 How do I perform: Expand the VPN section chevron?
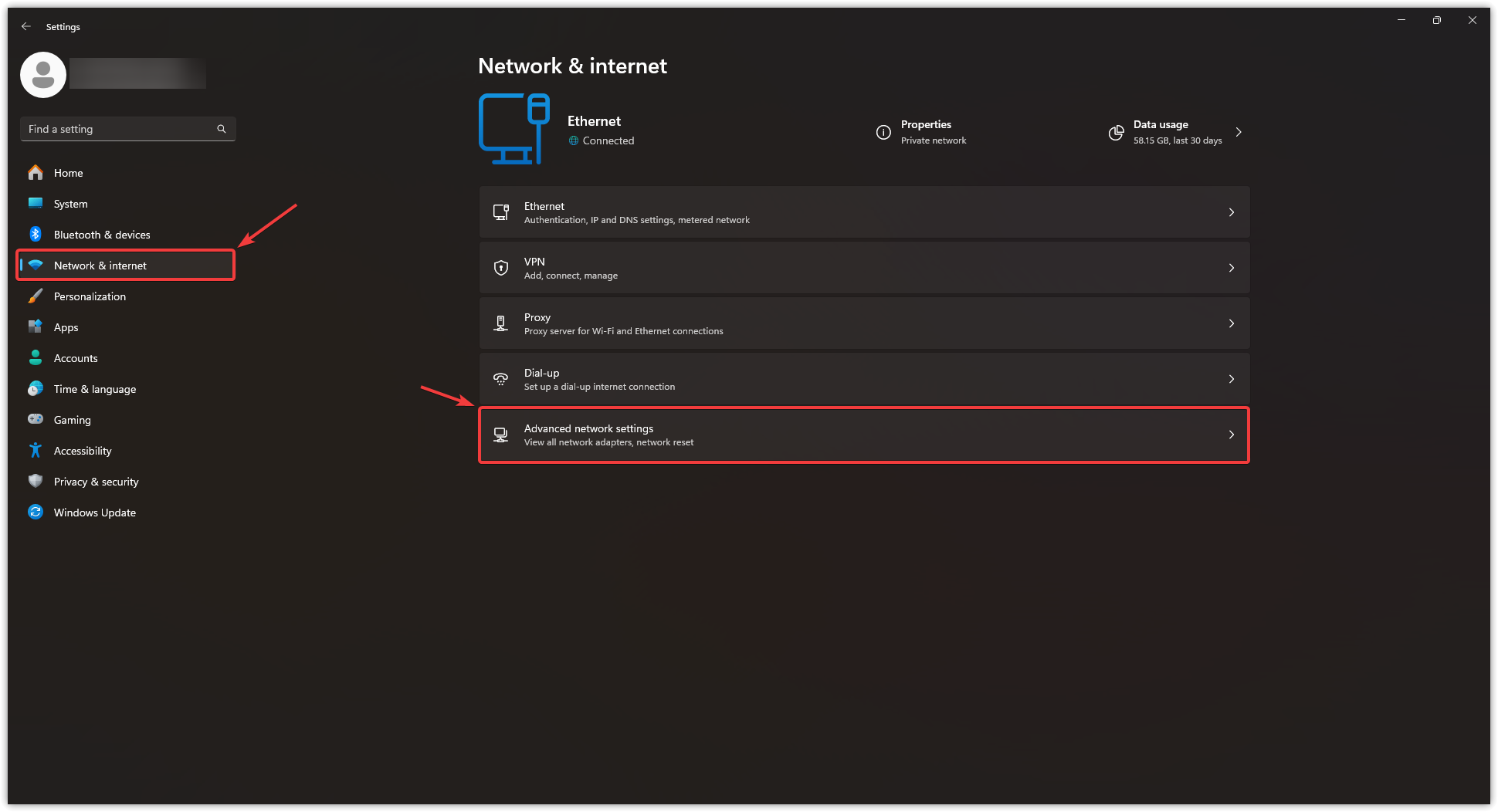[1232, 268]
